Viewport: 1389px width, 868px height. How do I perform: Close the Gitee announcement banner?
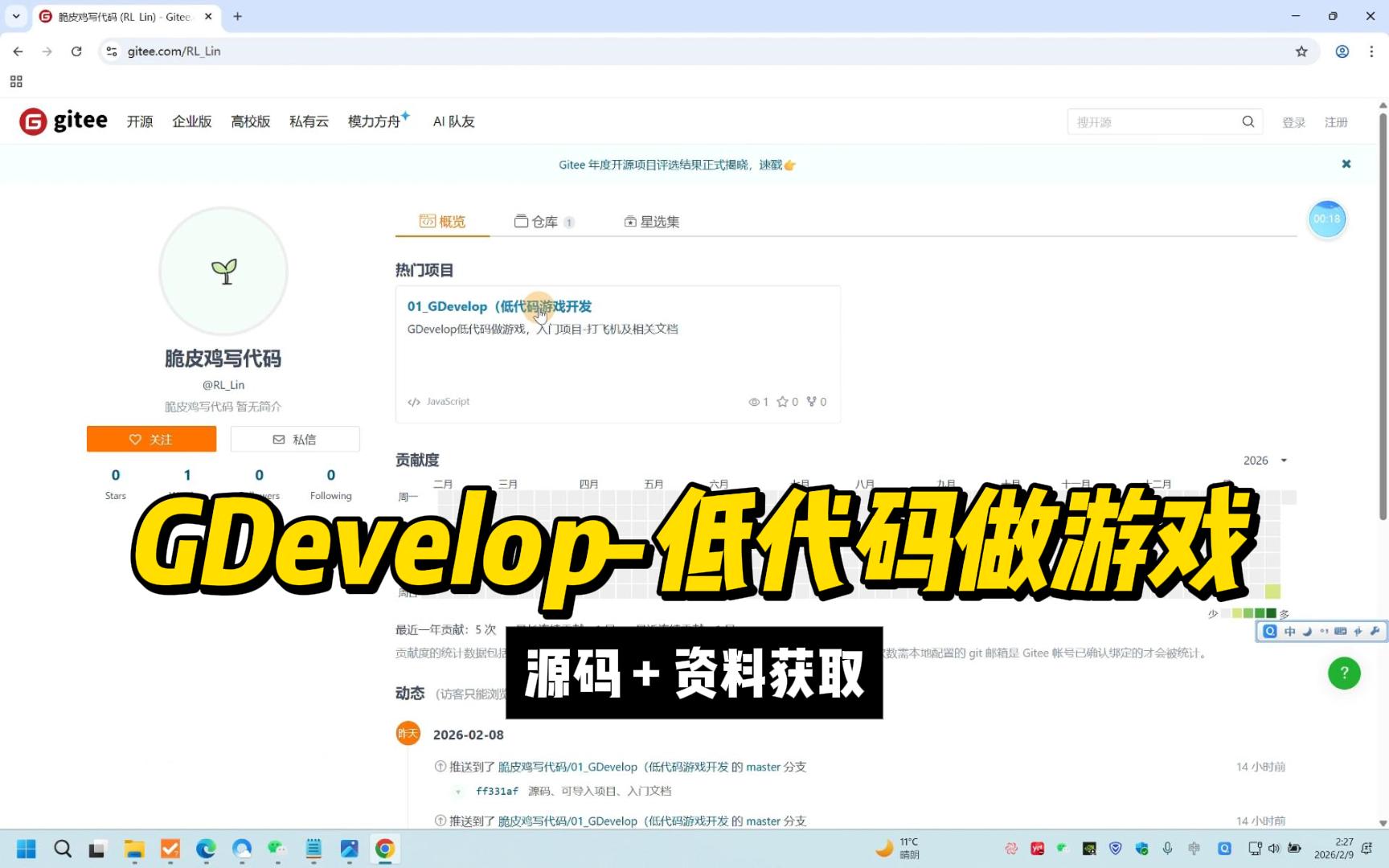tap(1346, 164)
